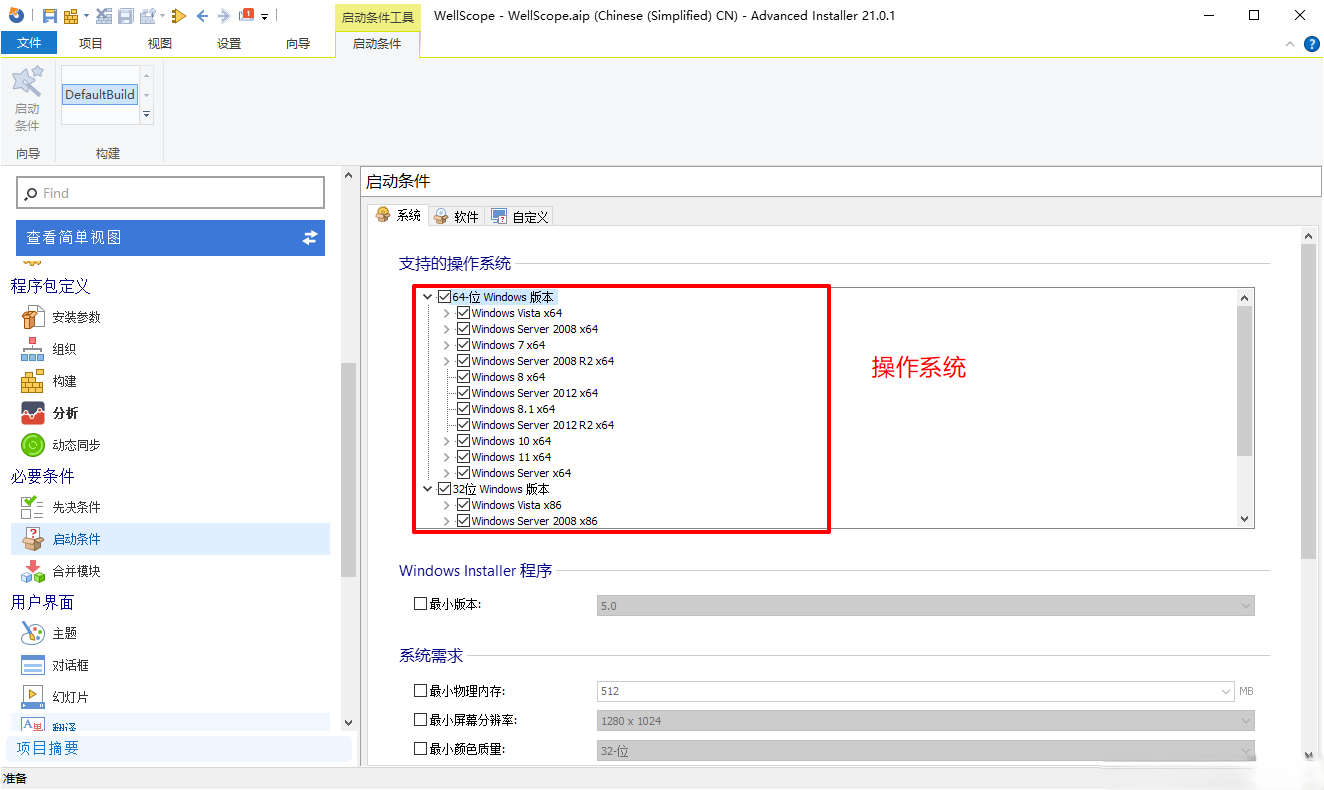Toggle the 32位 Windows 版本 checkbox
1324x790 pixels.
point(445,489)
